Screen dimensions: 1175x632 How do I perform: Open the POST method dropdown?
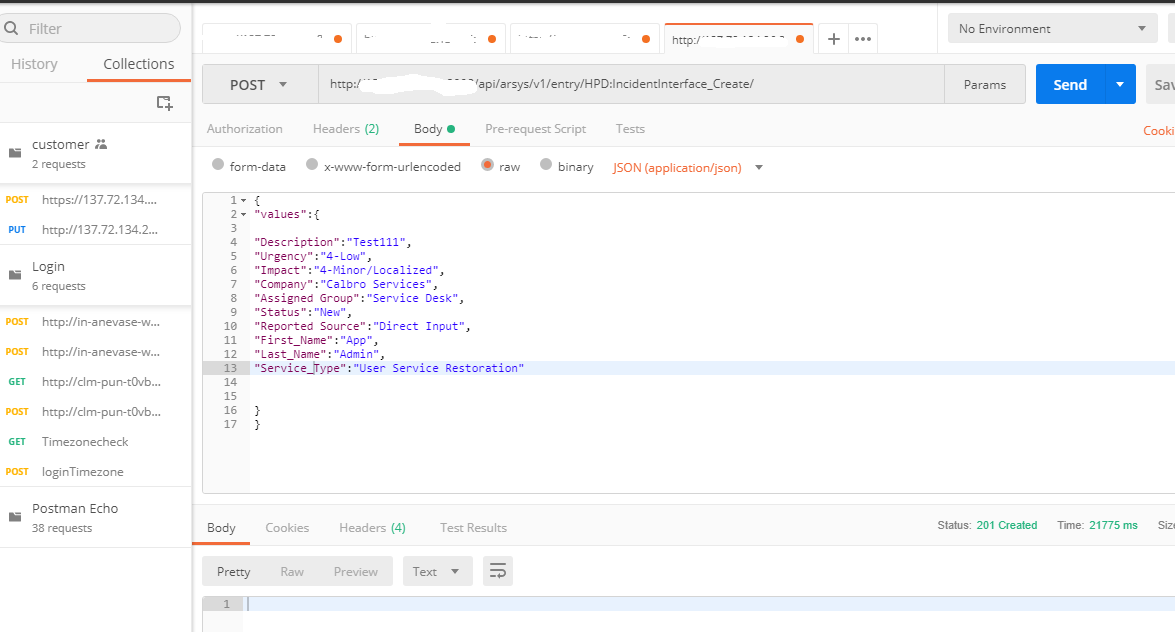259,85
